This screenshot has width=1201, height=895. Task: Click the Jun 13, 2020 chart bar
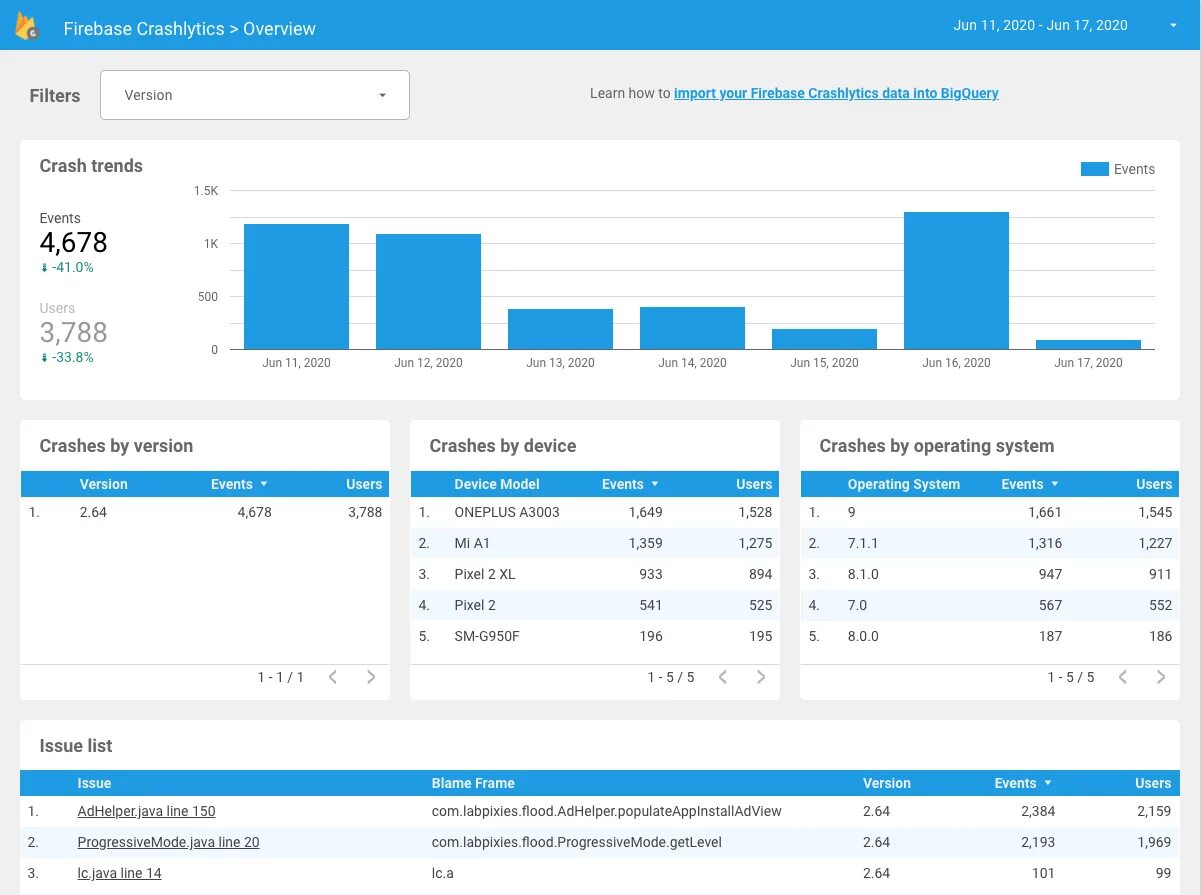[560, 329]
